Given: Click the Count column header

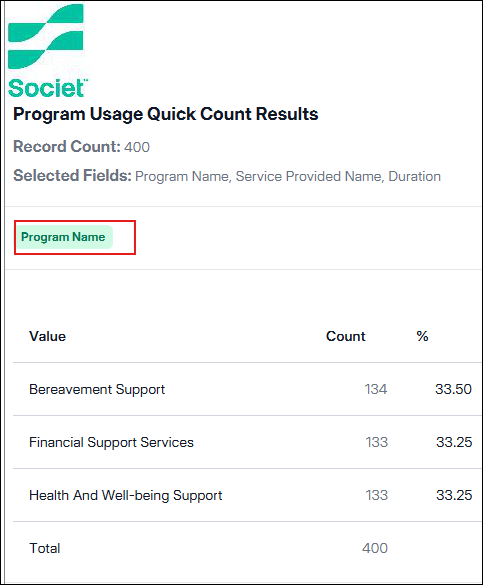Looking at the screenshot, I should coord(345,336).
